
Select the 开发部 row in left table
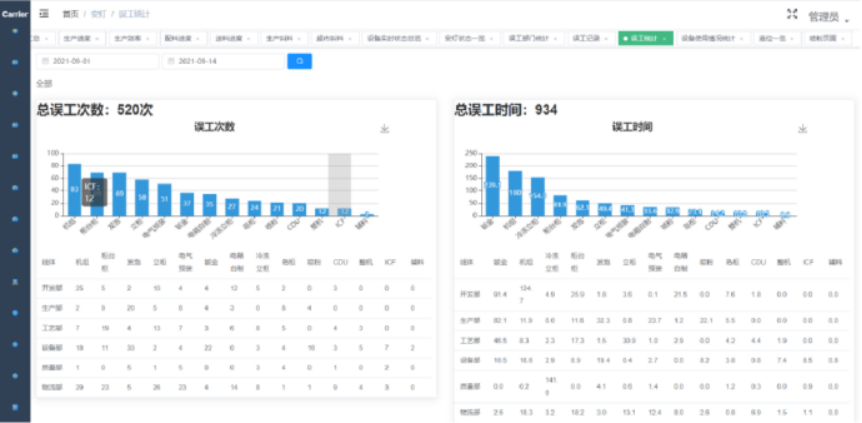[50, 288]
